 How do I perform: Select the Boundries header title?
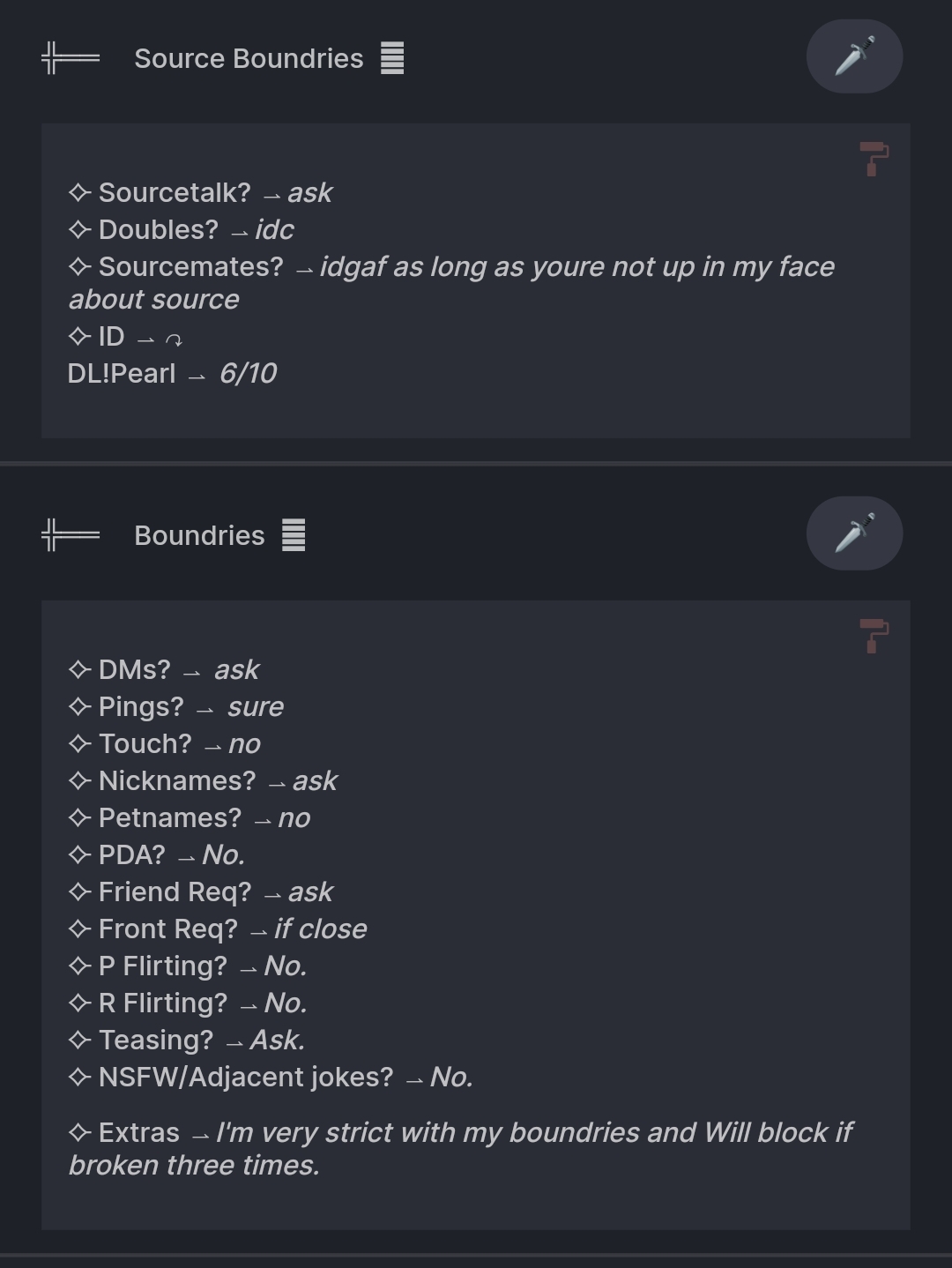(x=199, y=535)
